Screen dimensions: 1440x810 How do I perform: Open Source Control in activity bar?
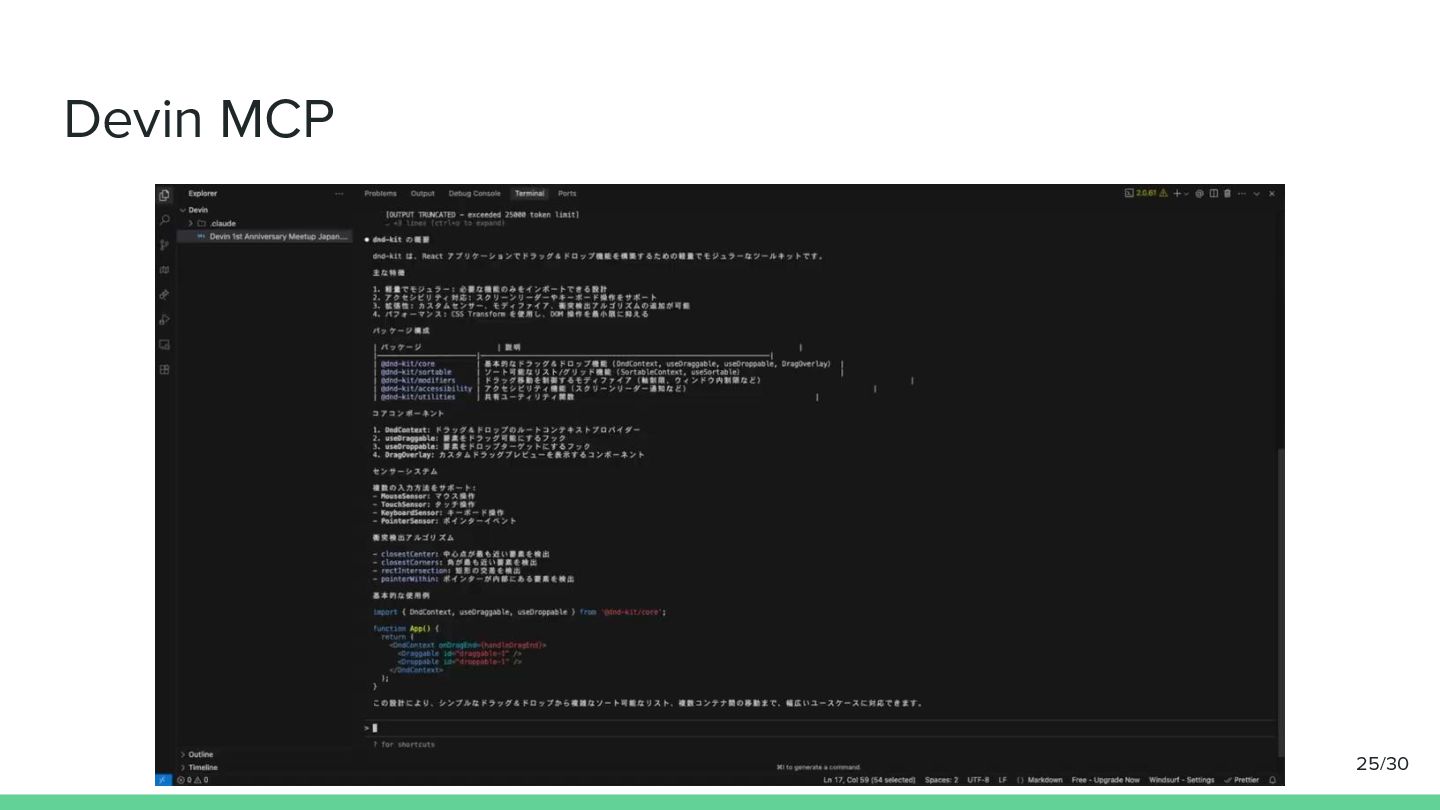click(x=164, y=245)
